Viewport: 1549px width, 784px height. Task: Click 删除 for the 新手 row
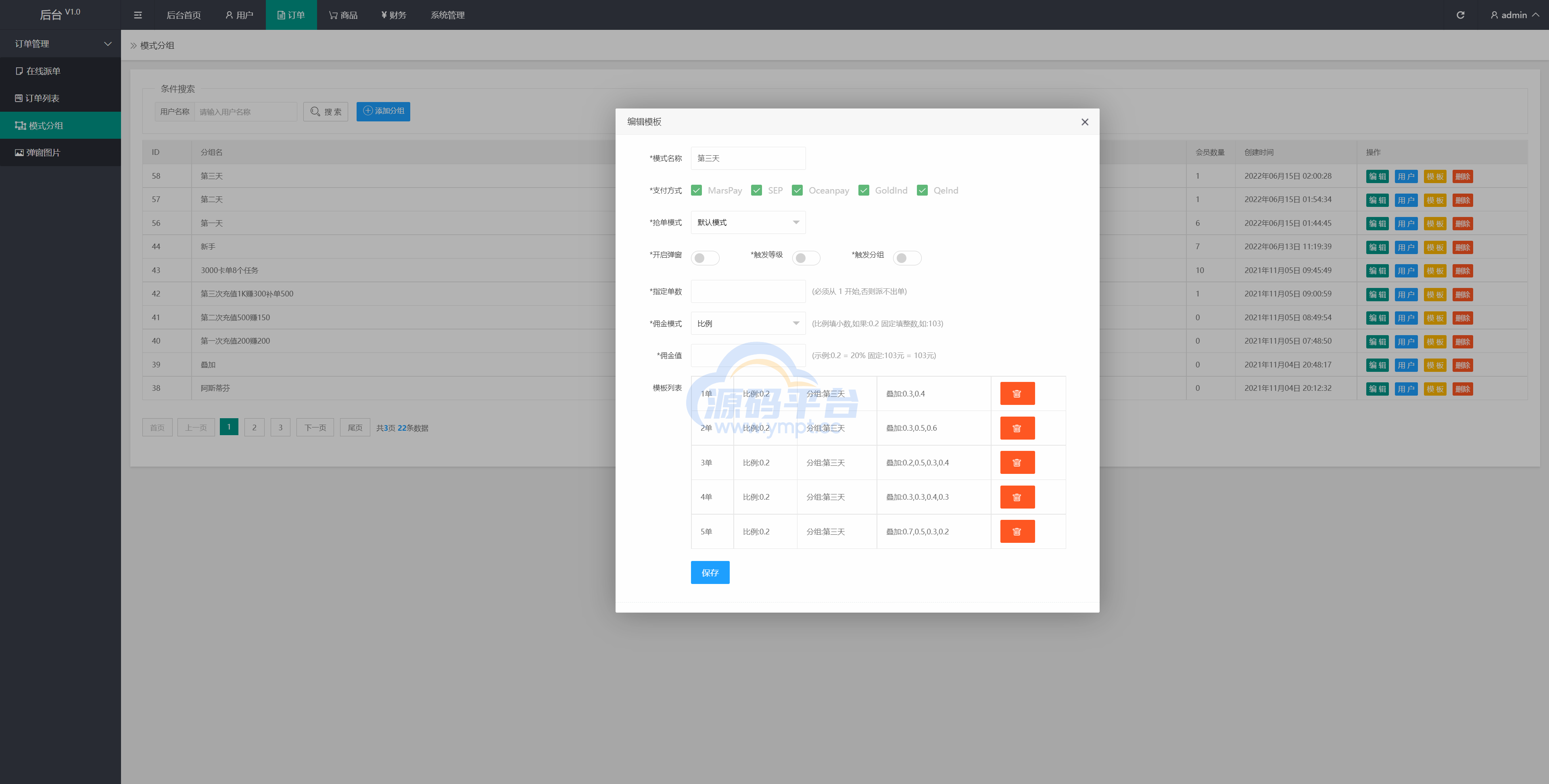1462,247
